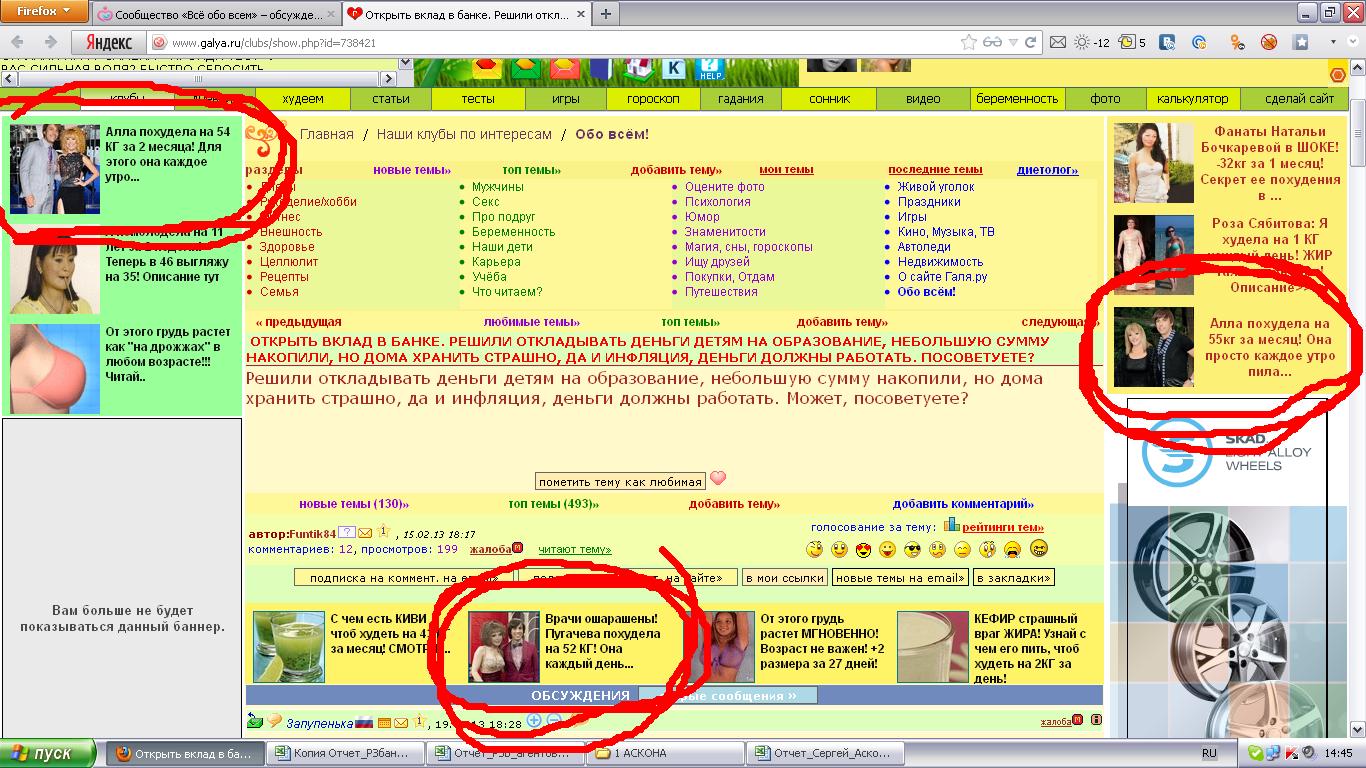Expand the toolbar overflow dropdown arrow
The width and height of the screenshot is (1366, 768).
(1334, 43)
